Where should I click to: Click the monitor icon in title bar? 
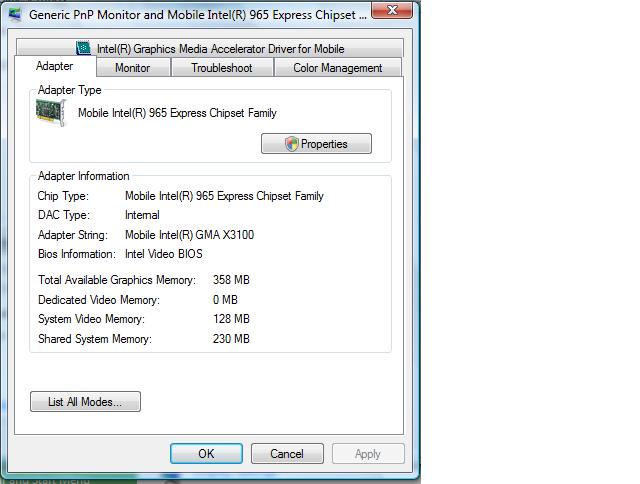(x=15, y=15)
